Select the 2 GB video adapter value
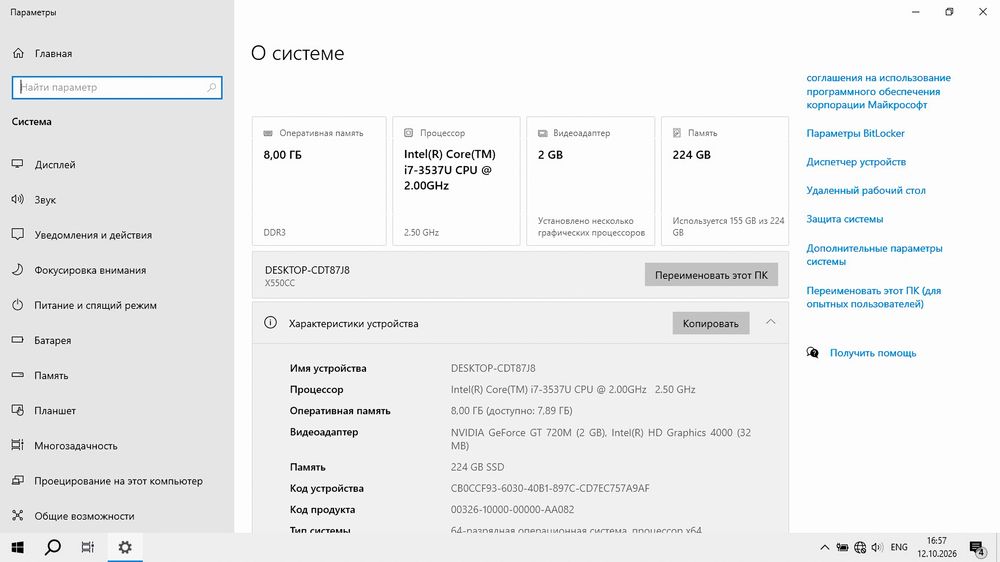 550,154
